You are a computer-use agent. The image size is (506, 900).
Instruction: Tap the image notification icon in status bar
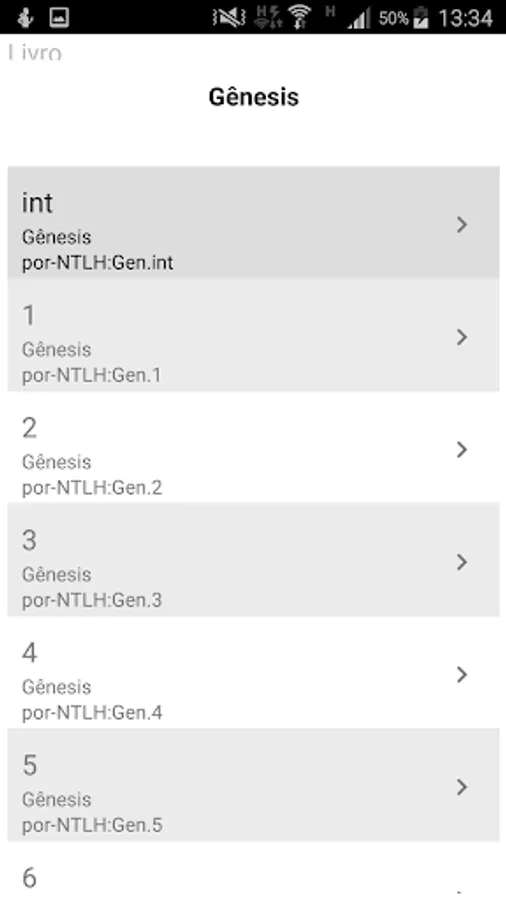(x=59, y=17)
